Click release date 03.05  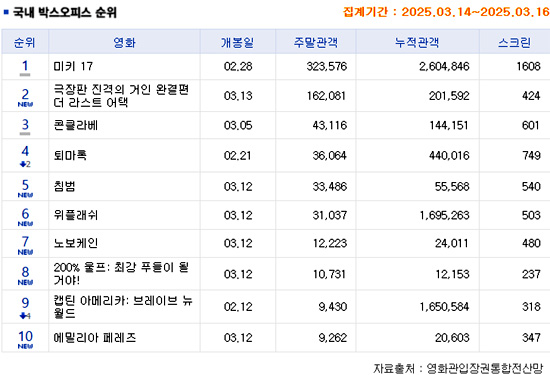(x=238, y=125)
